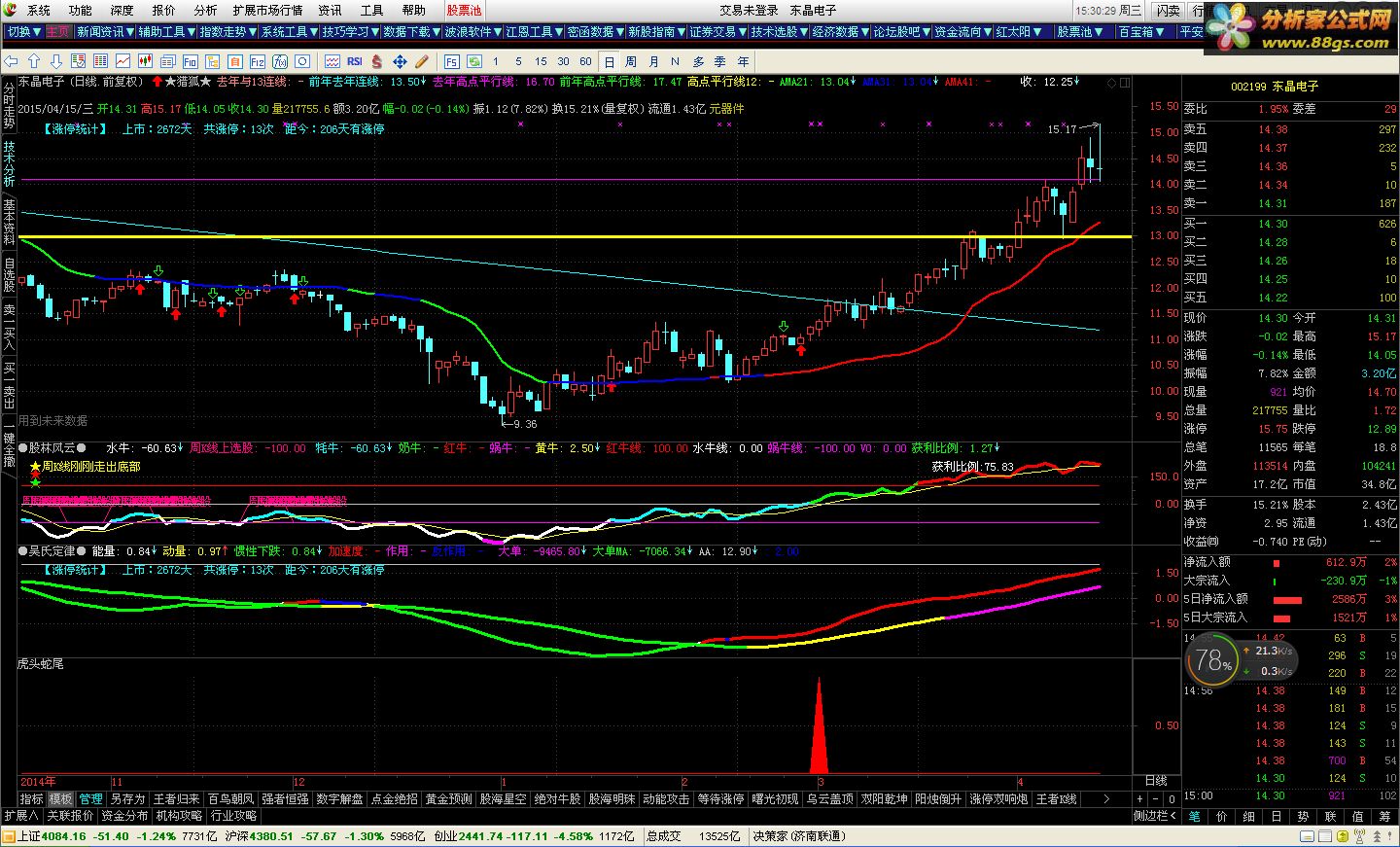Click the green refresh icon
1400x847 pixels.
pos(473,61)
